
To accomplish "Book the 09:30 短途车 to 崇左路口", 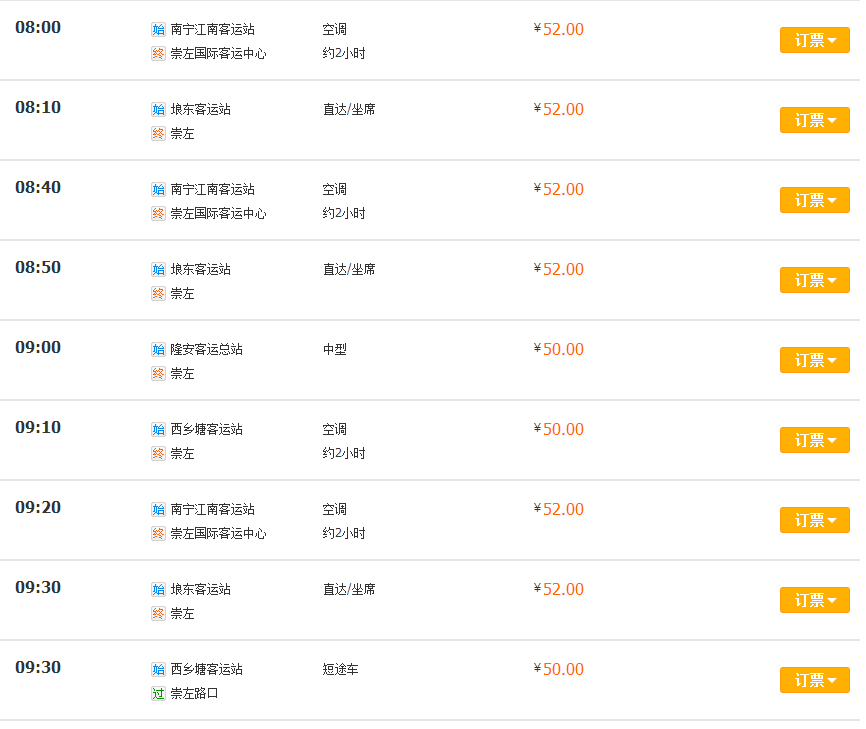I will (x=814, y=680).
